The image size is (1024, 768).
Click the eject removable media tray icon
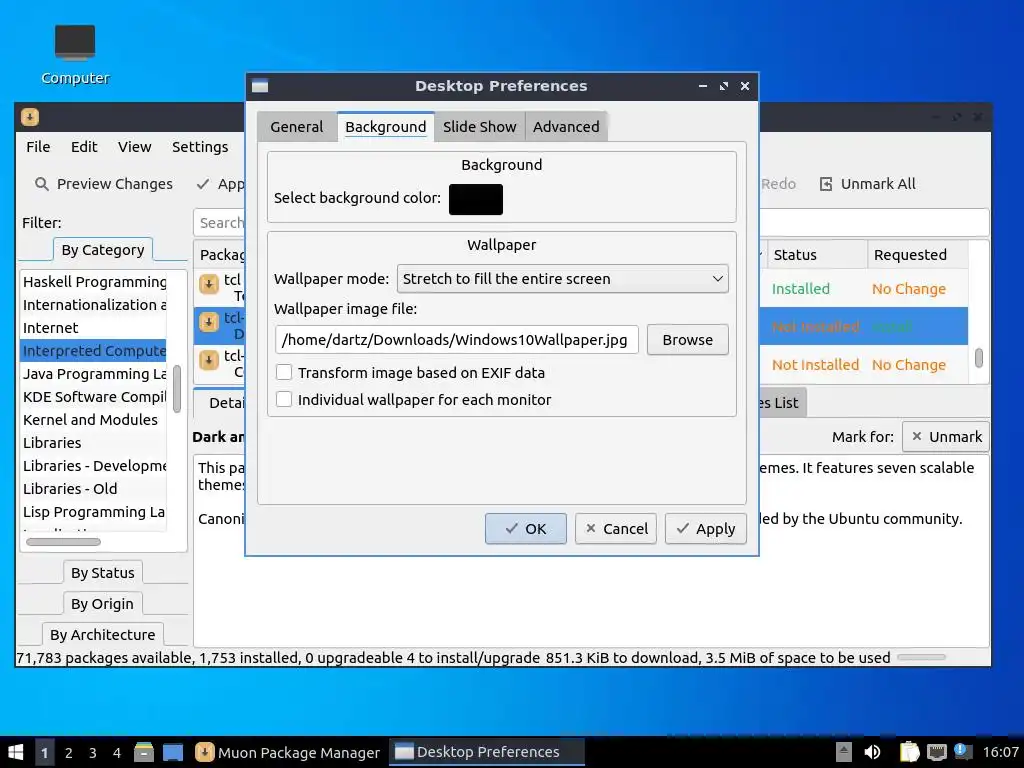[x=843, y=752]
